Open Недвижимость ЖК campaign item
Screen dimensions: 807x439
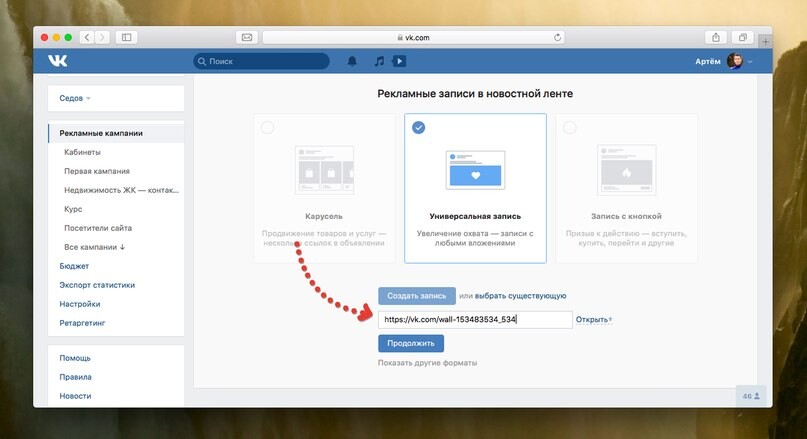(121, 190)
